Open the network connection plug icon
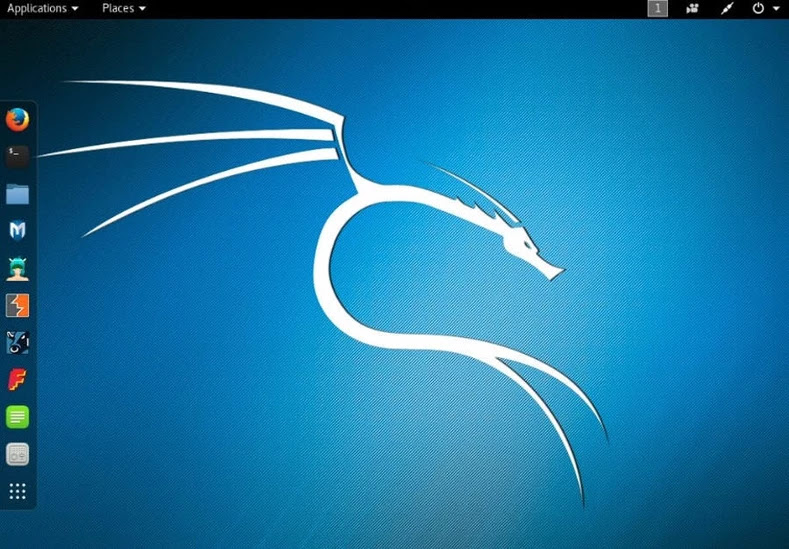This screenshot has height=549, width=789. [x=727, y=9]
